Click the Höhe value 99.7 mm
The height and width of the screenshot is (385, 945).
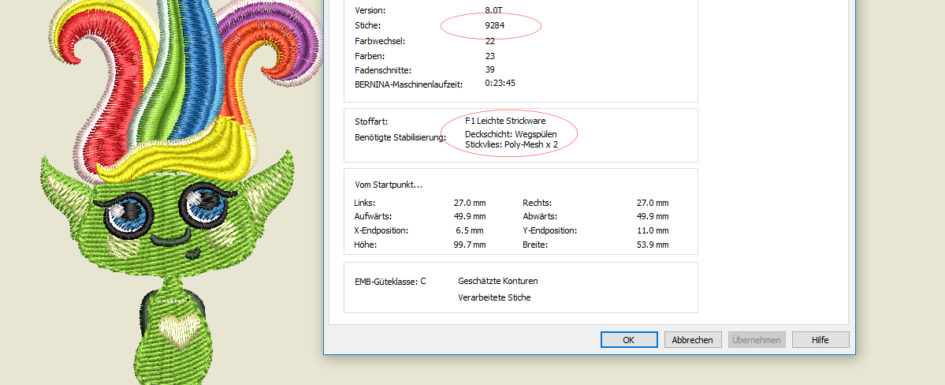[x=469, y=245]
